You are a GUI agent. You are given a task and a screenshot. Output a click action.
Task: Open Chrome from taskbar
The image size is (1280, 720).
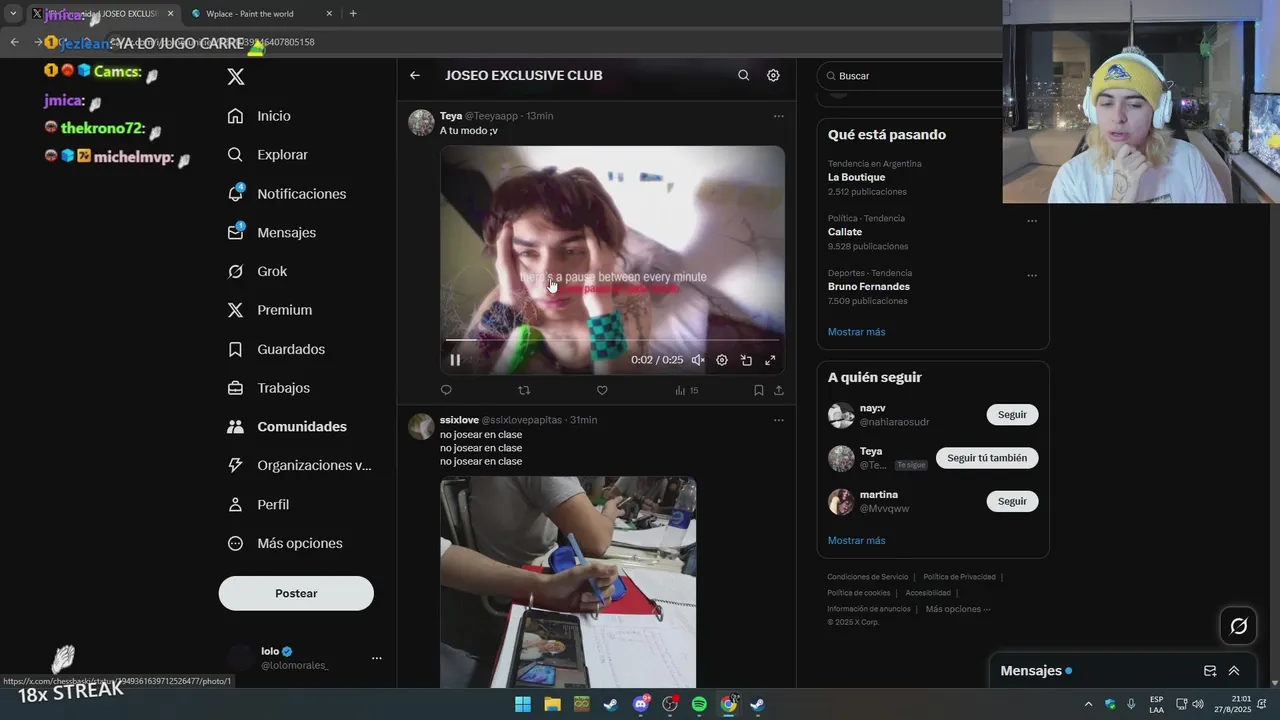click(729, 704)
